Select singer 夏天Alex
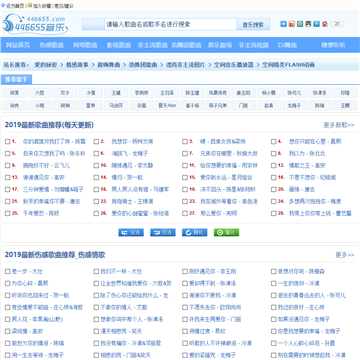Viewport: 360px width, 360px height. coord(167,106)
